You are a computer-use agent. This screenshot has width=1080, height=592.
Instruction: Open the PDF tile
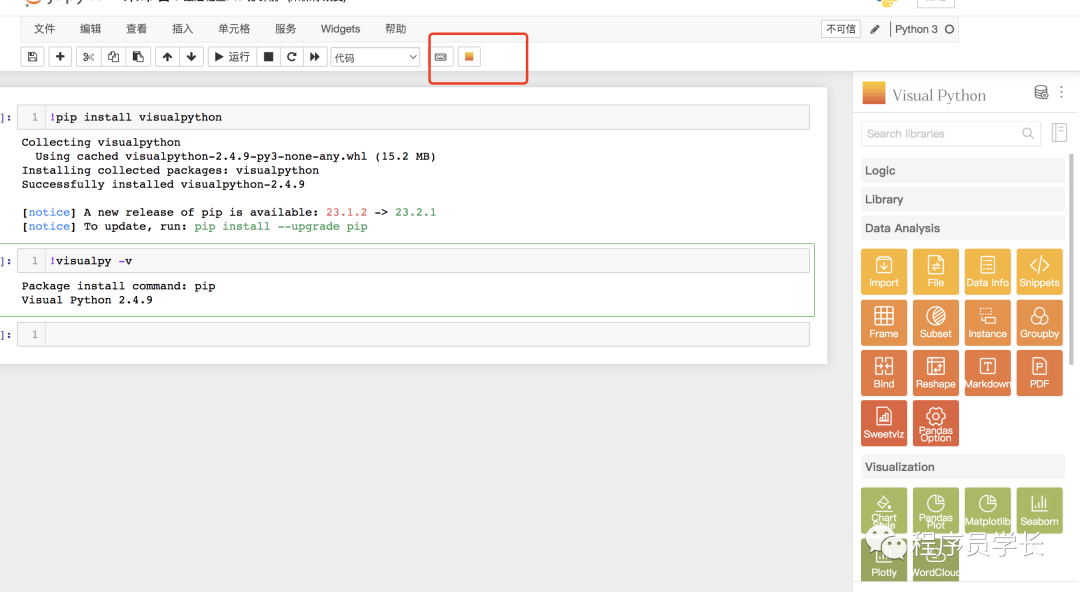[x=1039, y=373]
